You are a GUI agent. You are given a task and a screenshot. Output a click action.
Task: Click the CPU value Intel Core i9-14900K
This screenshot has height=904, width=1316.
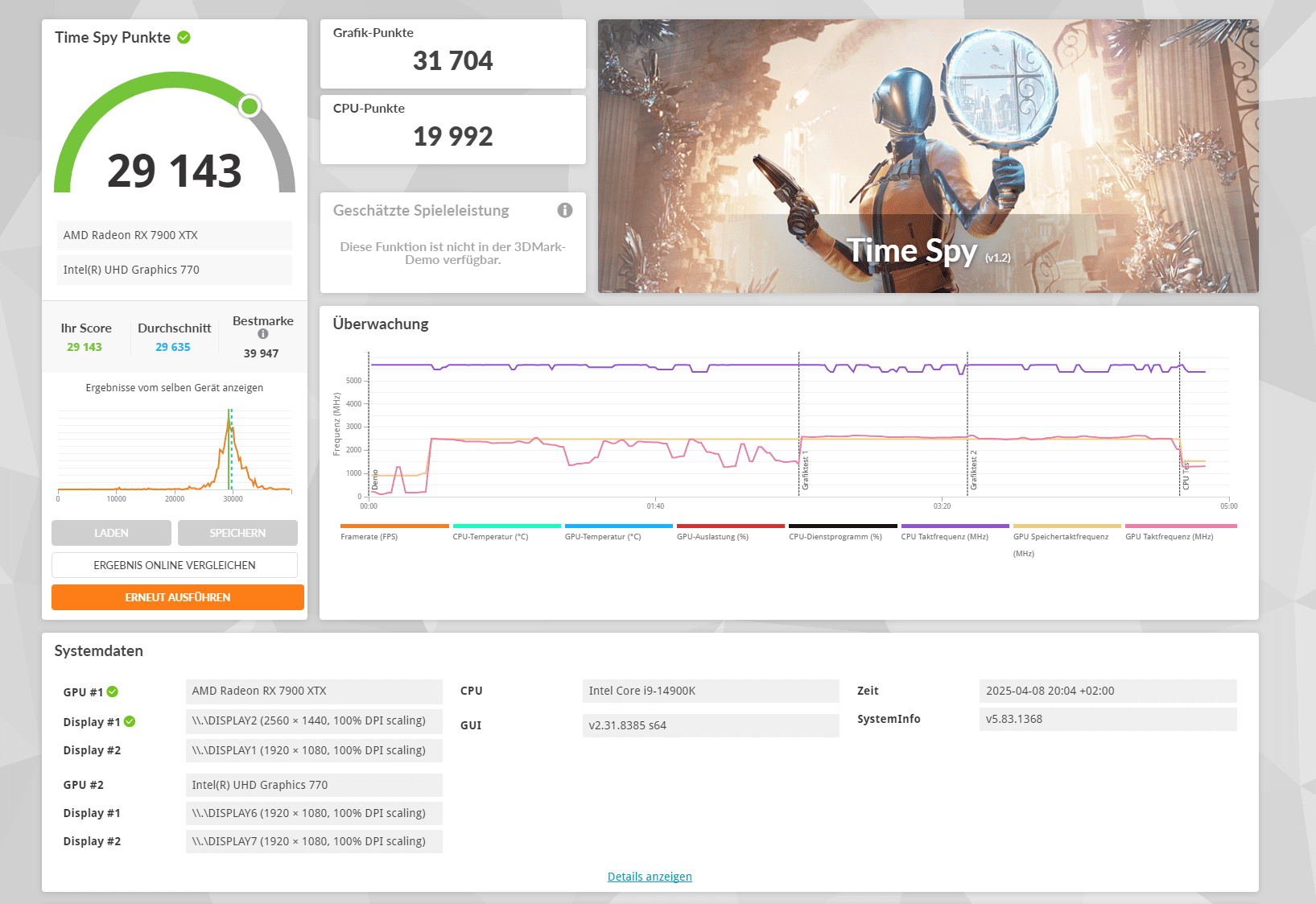[711, 691]
